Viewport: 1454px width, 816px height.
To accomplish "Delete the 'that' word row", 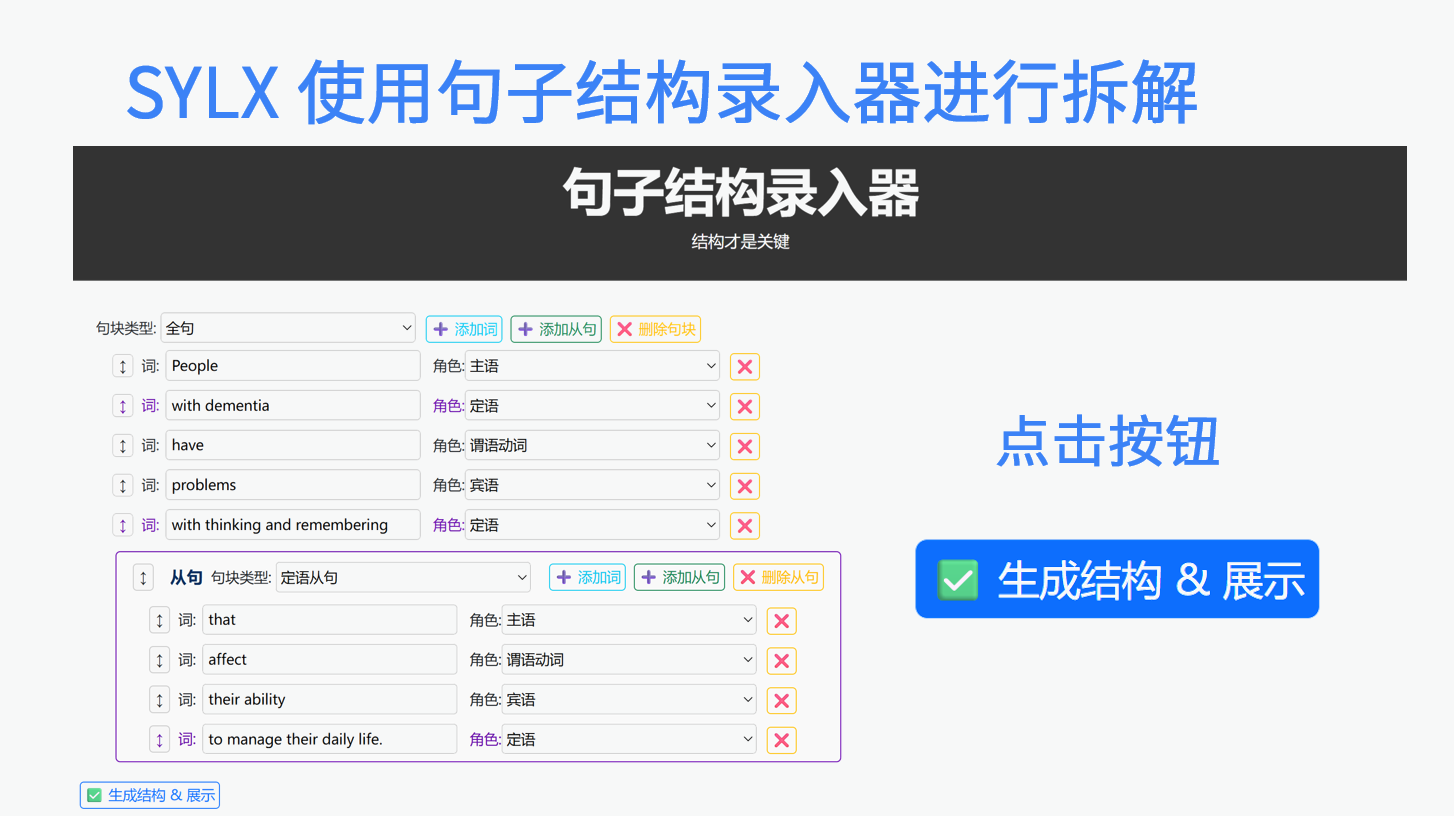I will coord(782,621).
